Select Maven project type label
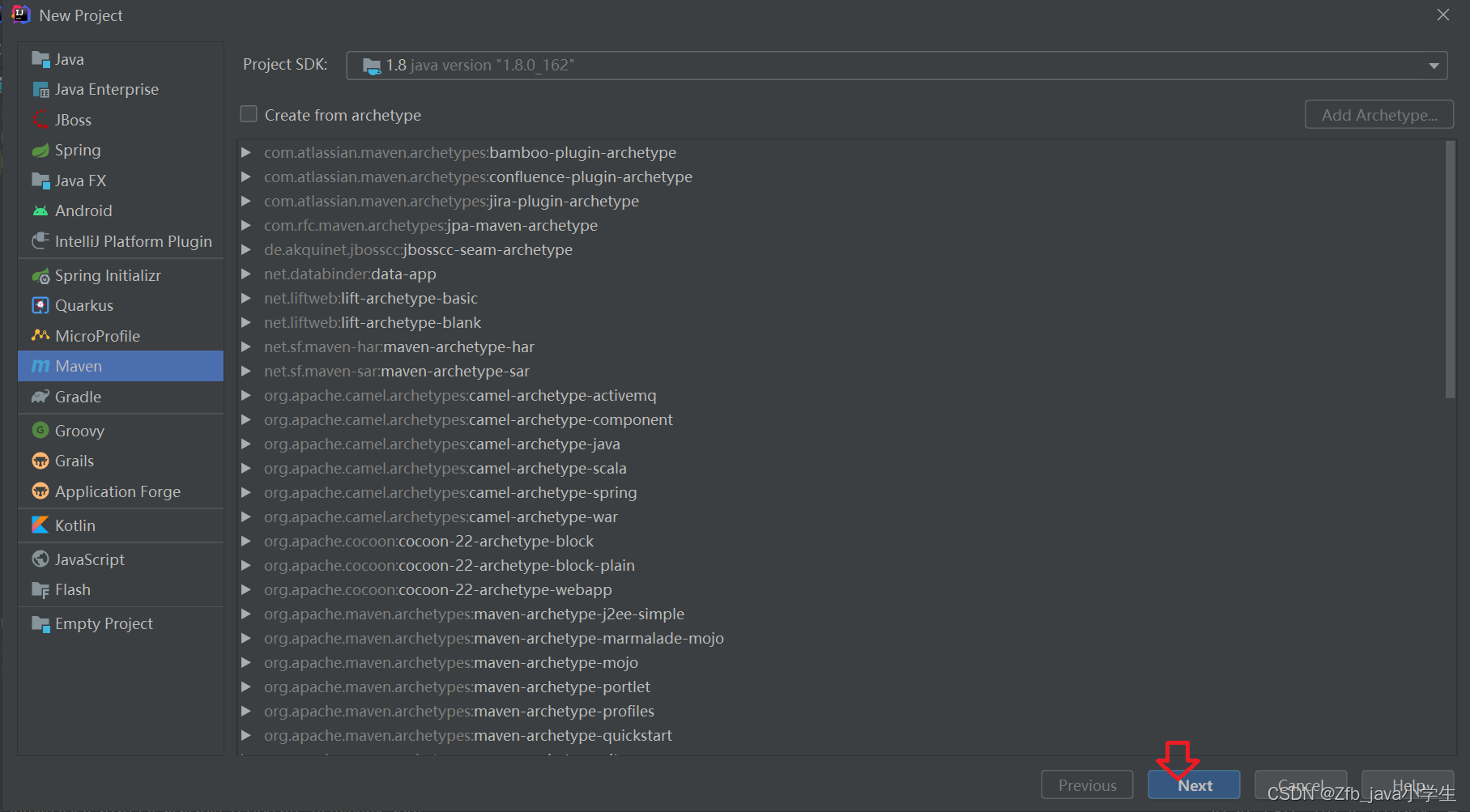1470x812 pixels. pos(79,366)
